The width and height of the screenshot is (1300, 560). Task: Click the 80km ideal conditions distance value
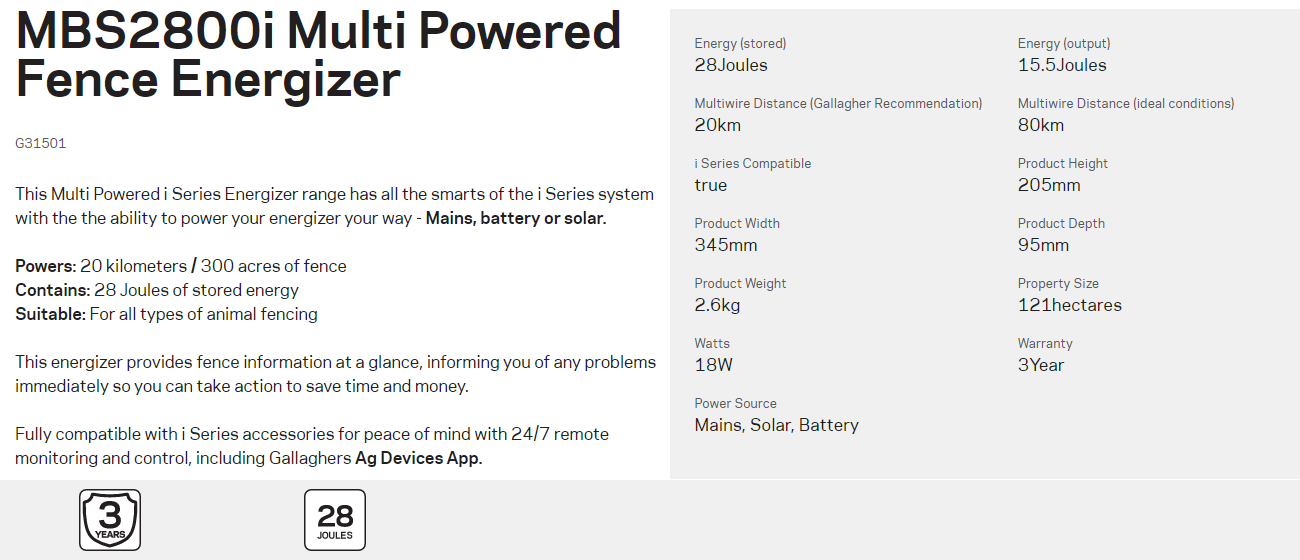pos(1041,125)
